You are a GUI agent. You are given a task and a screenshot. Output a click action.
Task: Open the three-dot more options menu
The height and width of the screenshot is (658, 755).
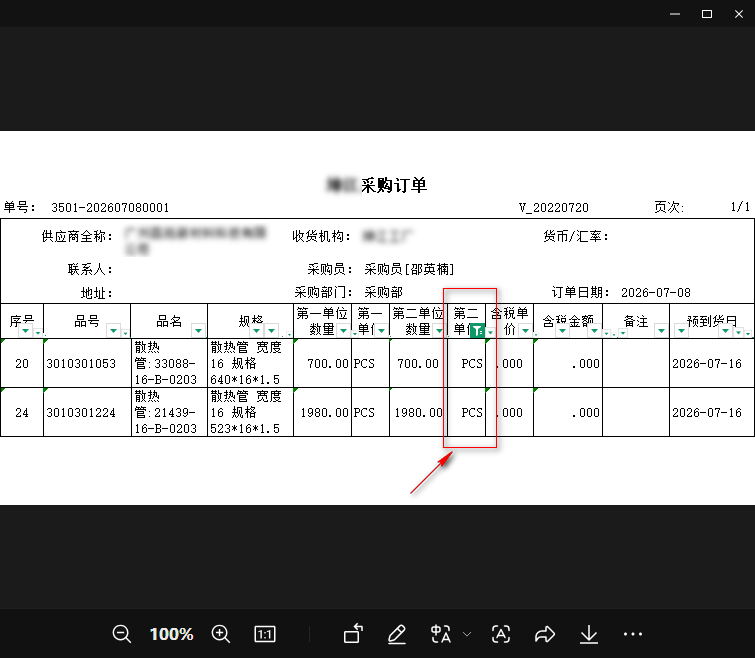633,634
